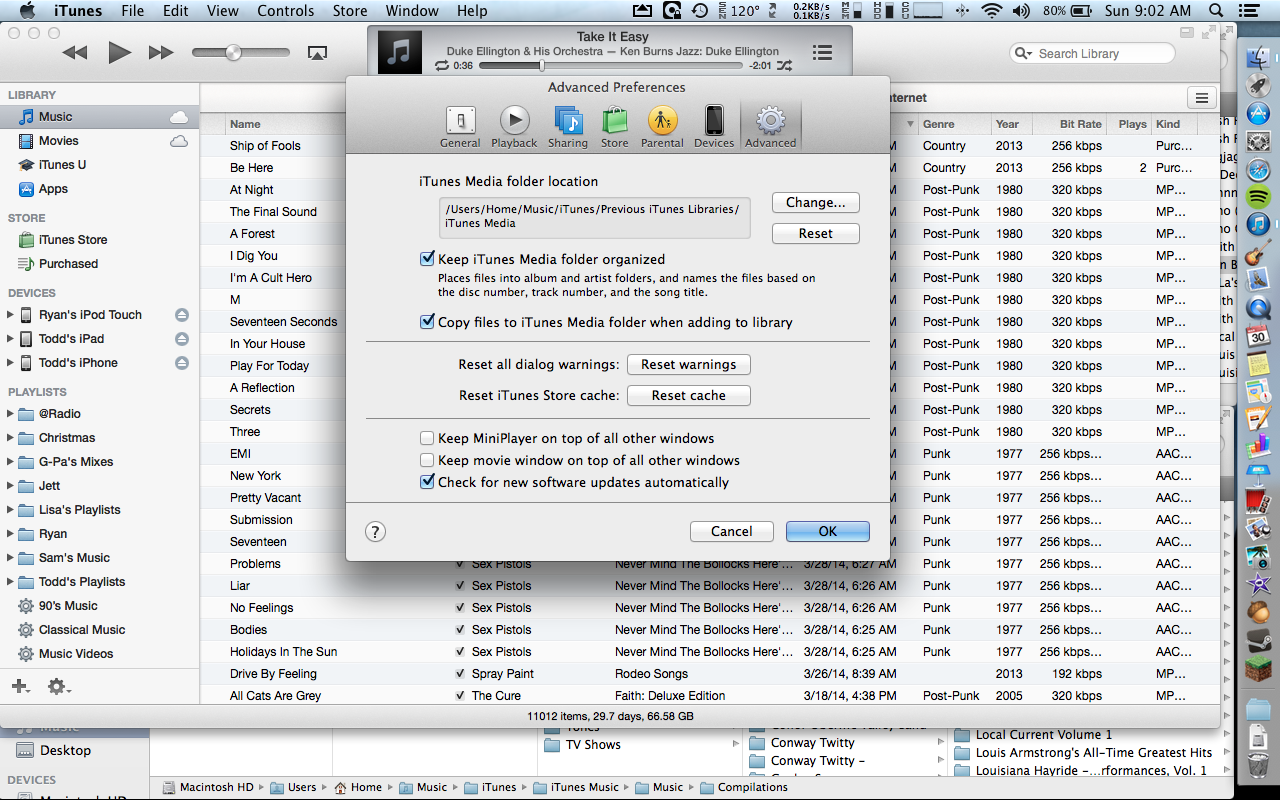Click the Search Library field
This screenshot has width=1280, height=800.
pyautogui.click(x=1092, y=53)
